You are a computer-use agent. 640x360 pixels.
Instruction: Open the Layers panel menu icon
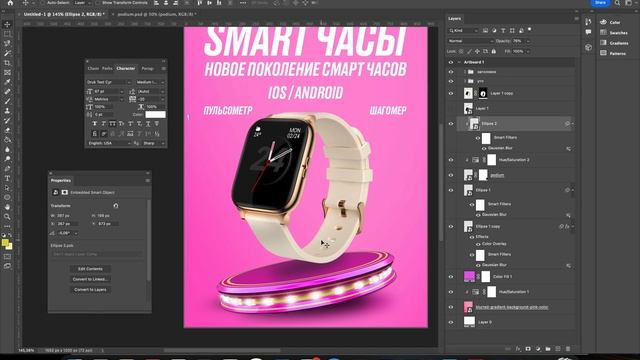click(576, 18)
